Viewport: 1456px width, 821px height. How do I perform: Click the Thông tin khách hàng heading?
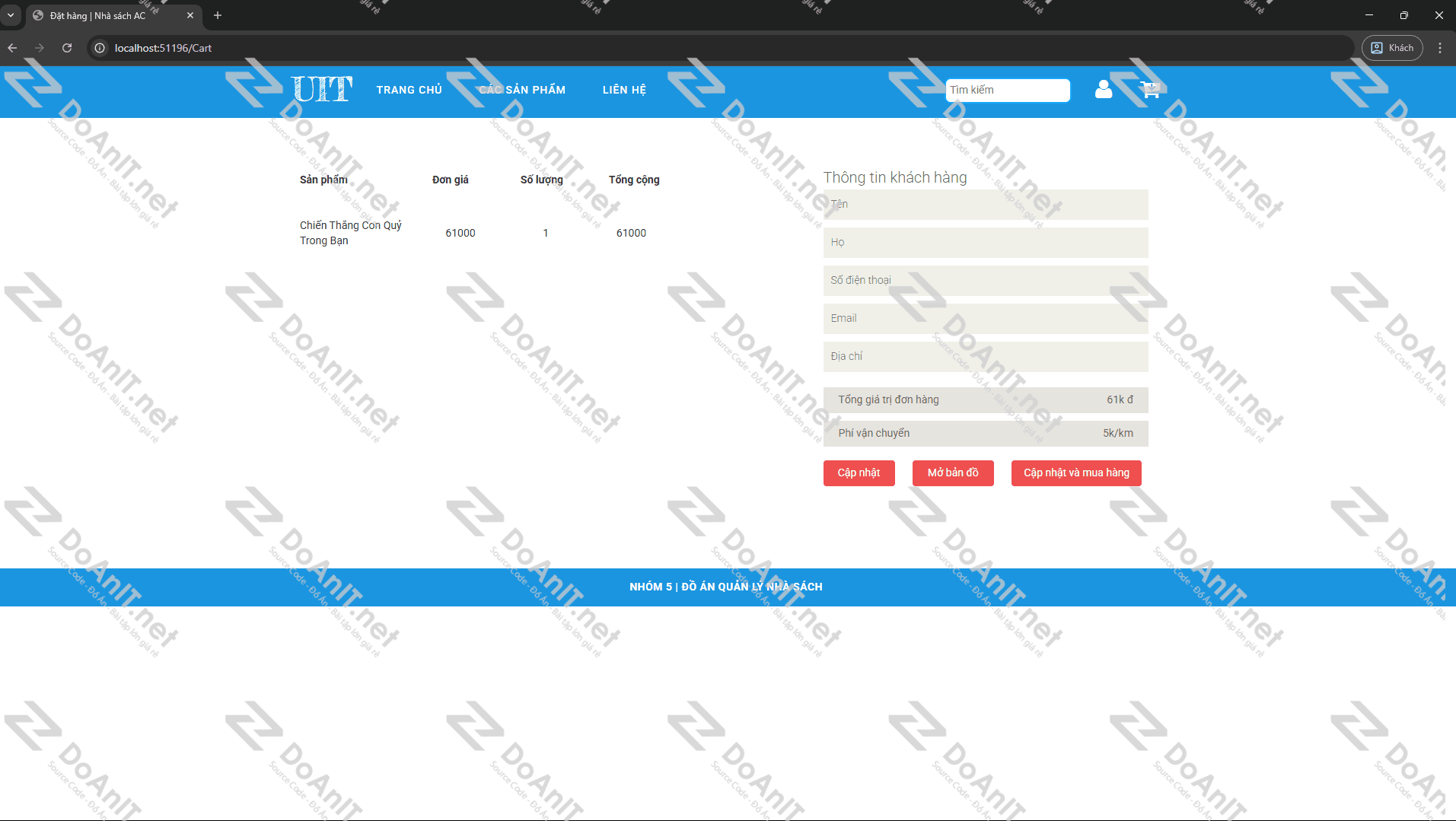(x=895, y=178)
